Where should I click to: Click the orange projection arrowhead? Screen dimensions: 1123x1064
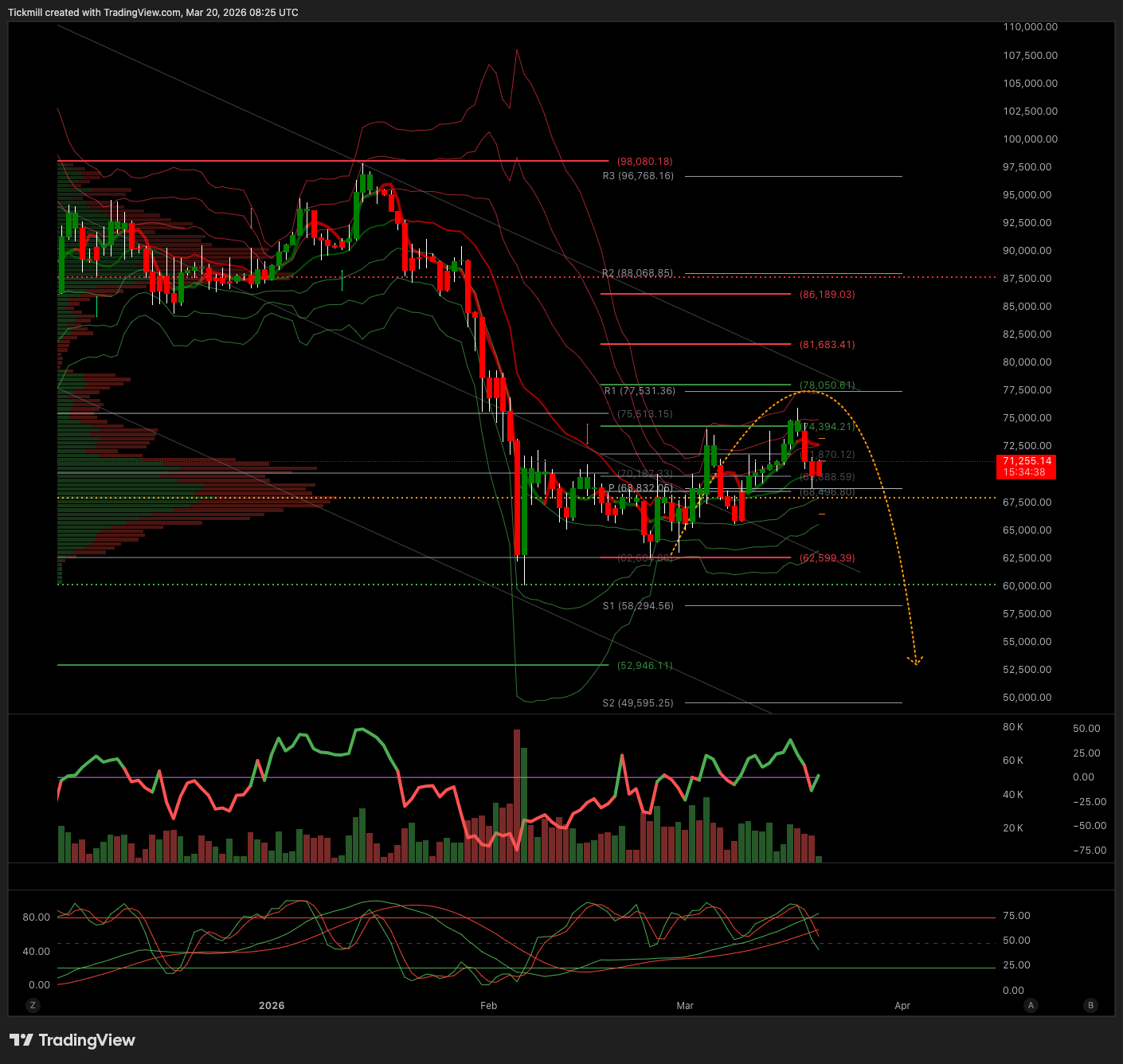[x=916, y=660]
